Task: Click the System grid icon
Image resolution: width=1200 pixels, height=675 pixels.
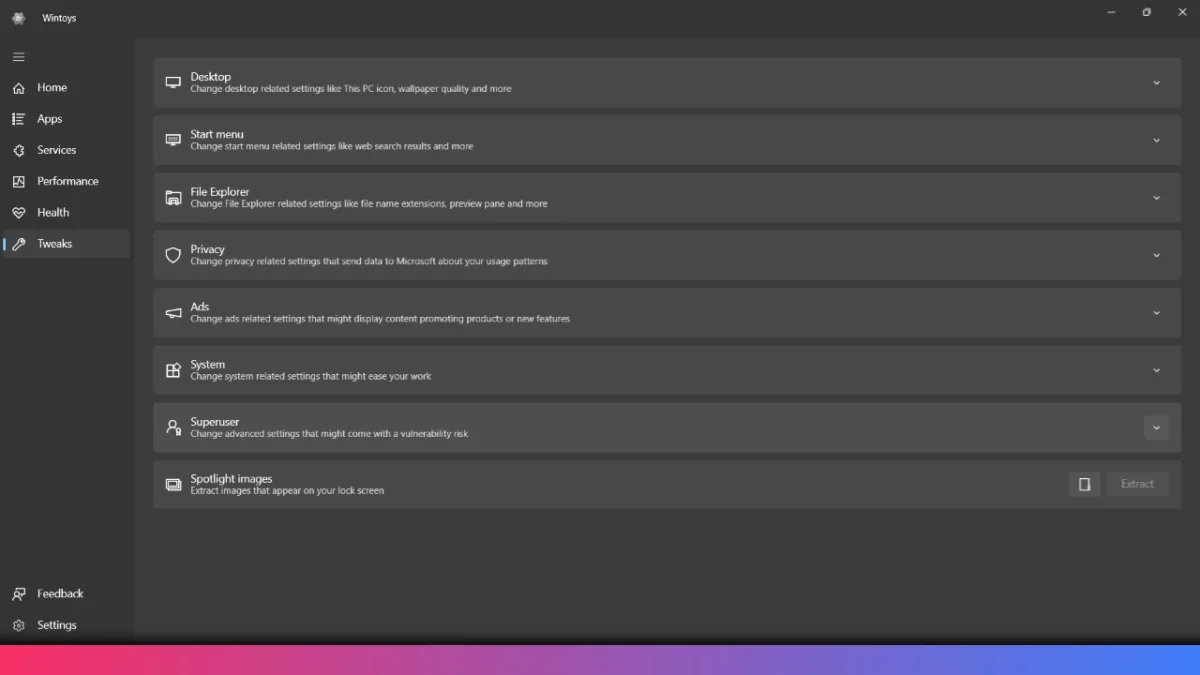Action: click(x=173, y=370)
